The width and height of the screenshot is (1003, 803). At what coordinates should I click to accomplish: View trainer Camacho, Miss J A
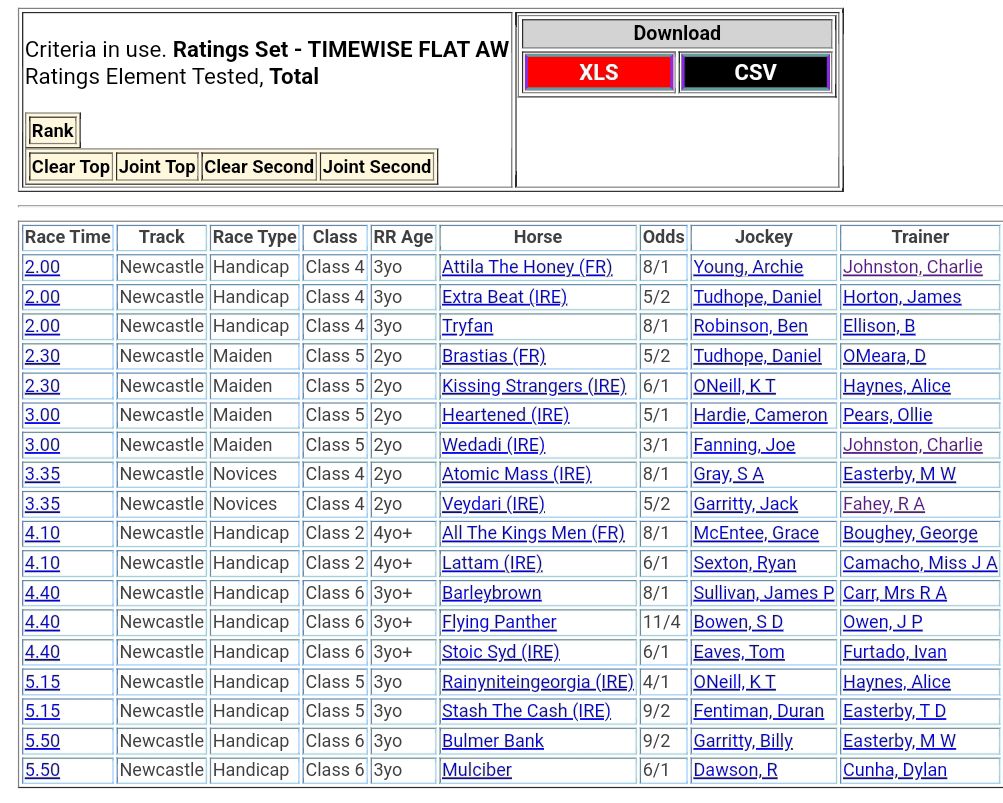click(919, 563)
